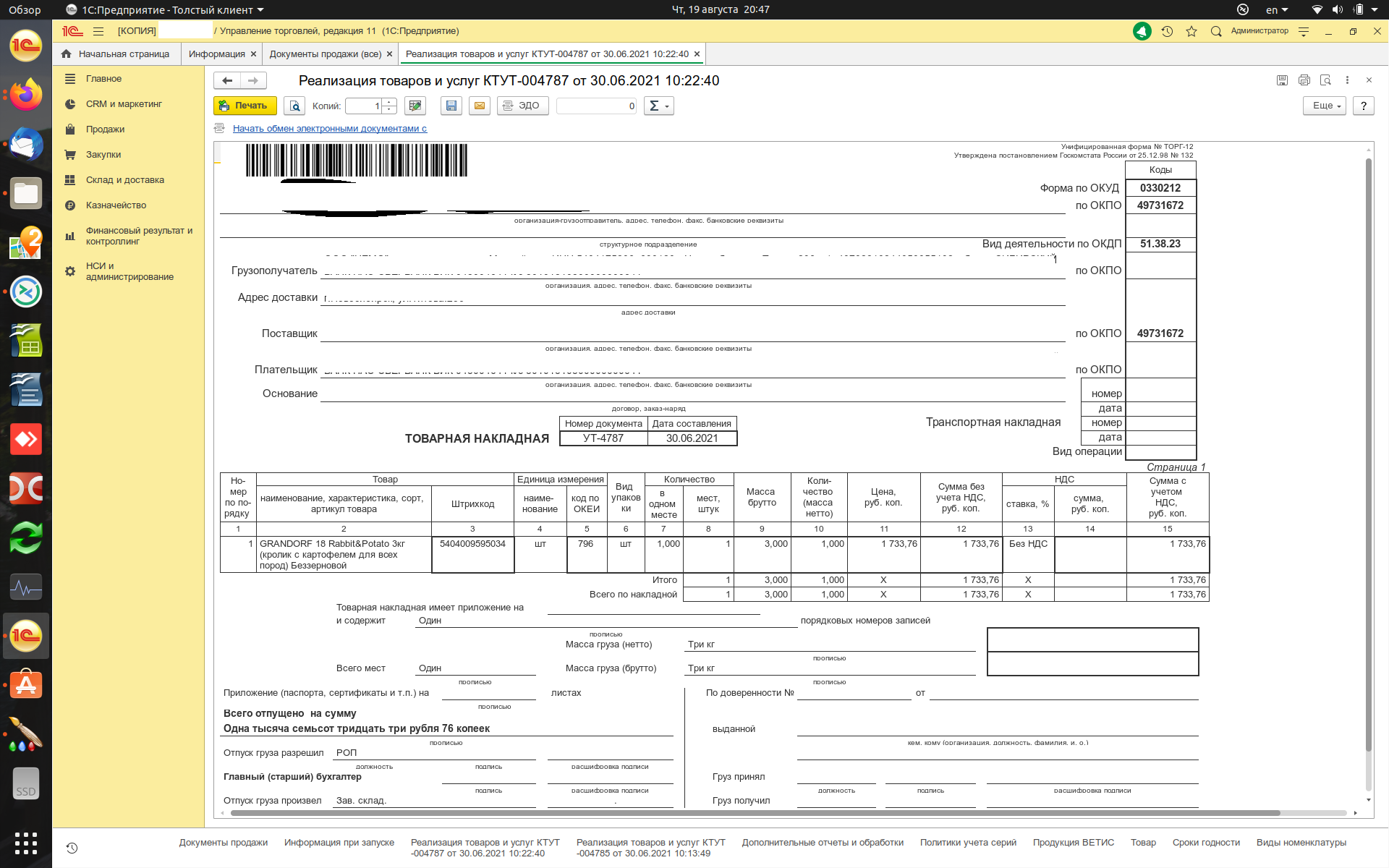Click the document number cell УТ-4787

pos(603,438)
